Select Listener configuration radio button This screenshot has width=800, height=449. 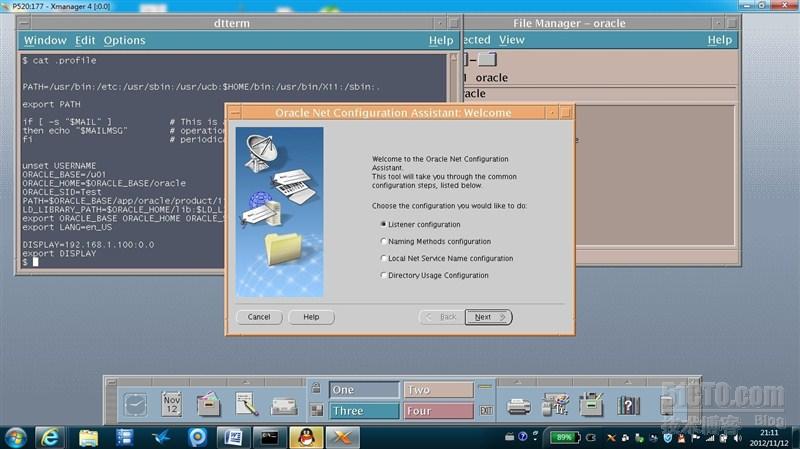point(383,224)
